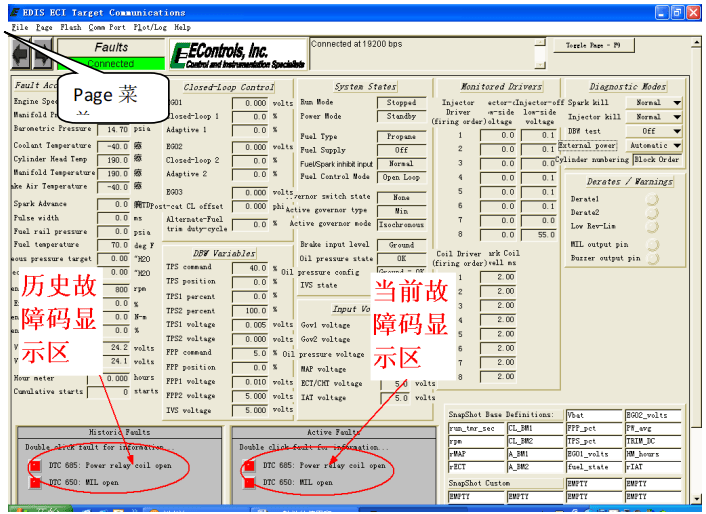Click red indicator for active DTC 685
The image size is (706, 514).
point(249,465)
